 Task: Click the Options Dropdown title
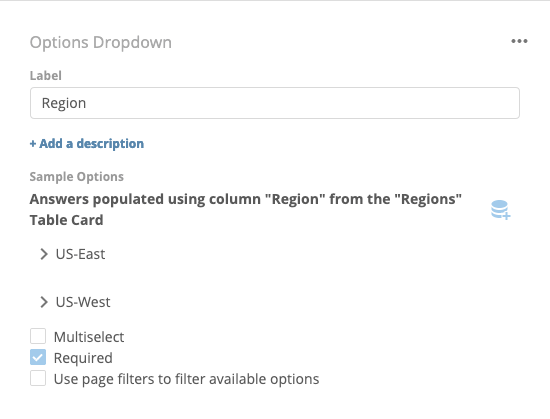click(101, 42)
